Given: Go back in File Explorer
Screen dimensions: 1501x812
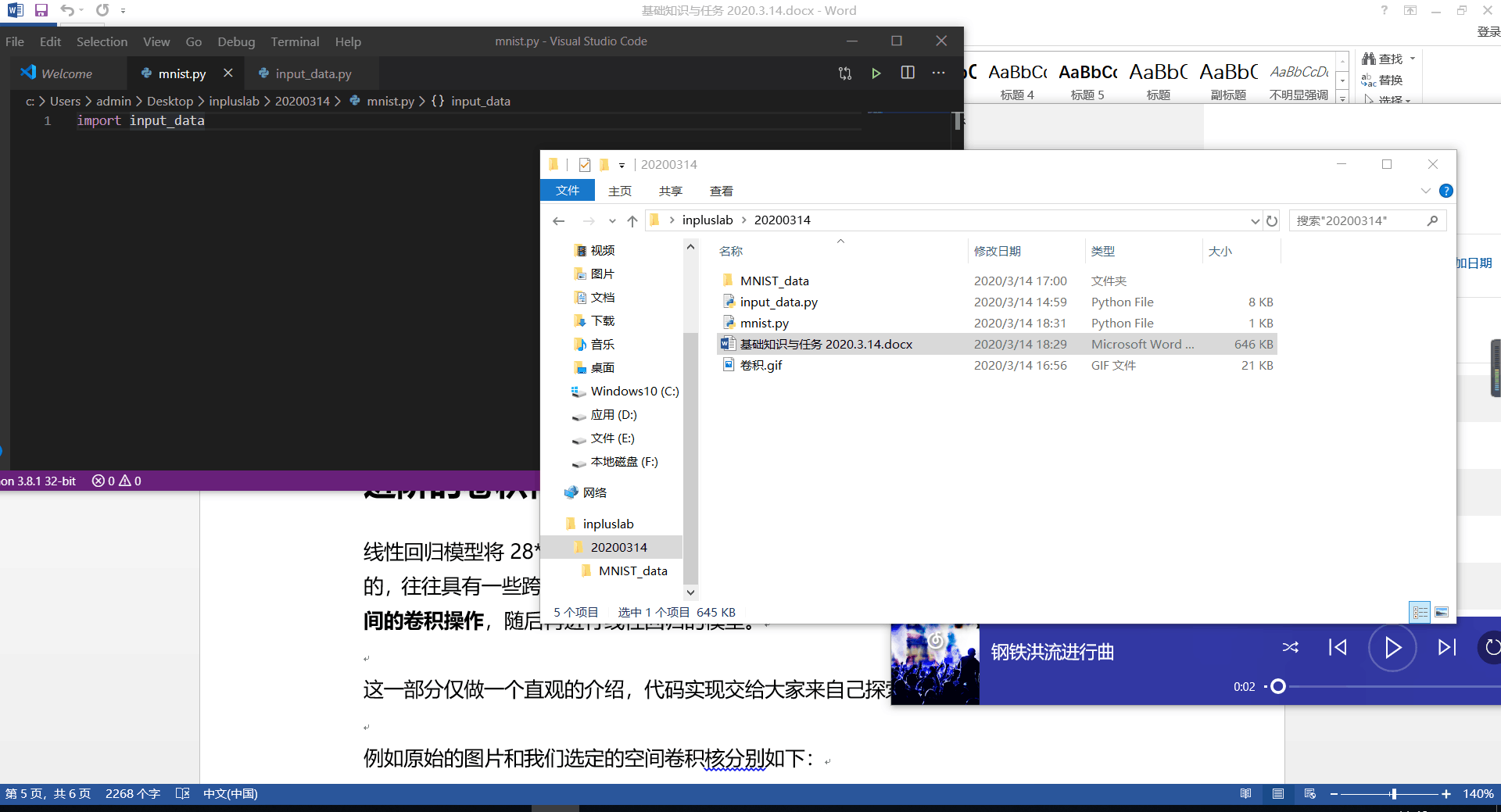Looking at the screenshot, I should (x=558, y=221).
